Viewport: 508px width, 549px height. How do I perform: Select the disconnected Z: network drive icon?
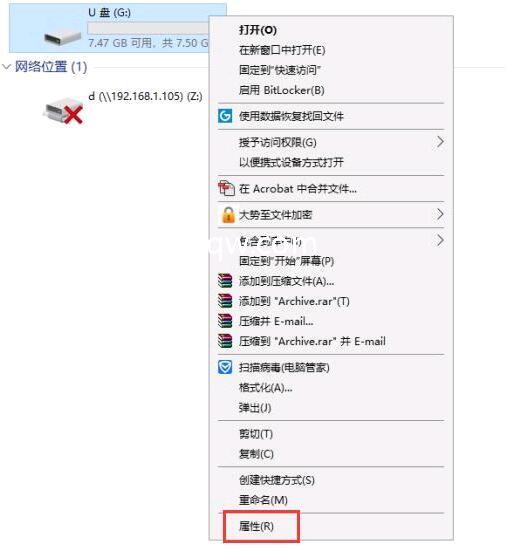coord(63,112)
